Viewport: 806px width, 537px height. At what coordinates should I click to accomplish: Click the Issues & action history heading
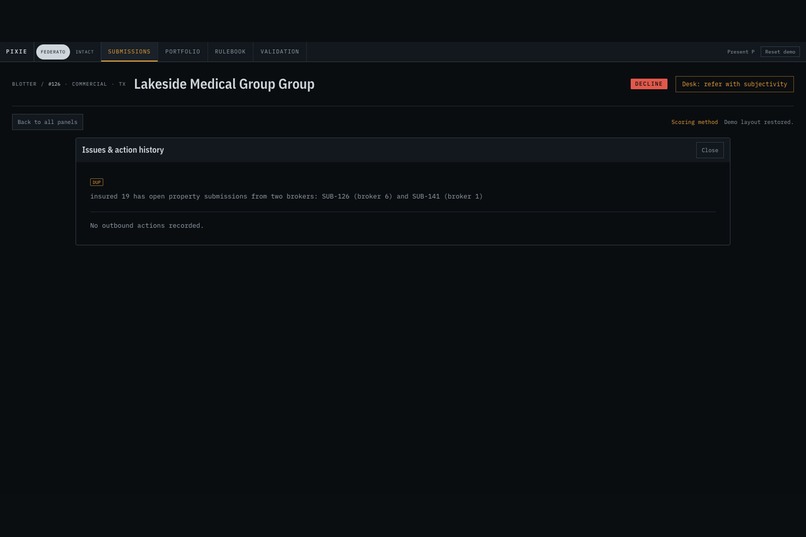coord(123,150)
